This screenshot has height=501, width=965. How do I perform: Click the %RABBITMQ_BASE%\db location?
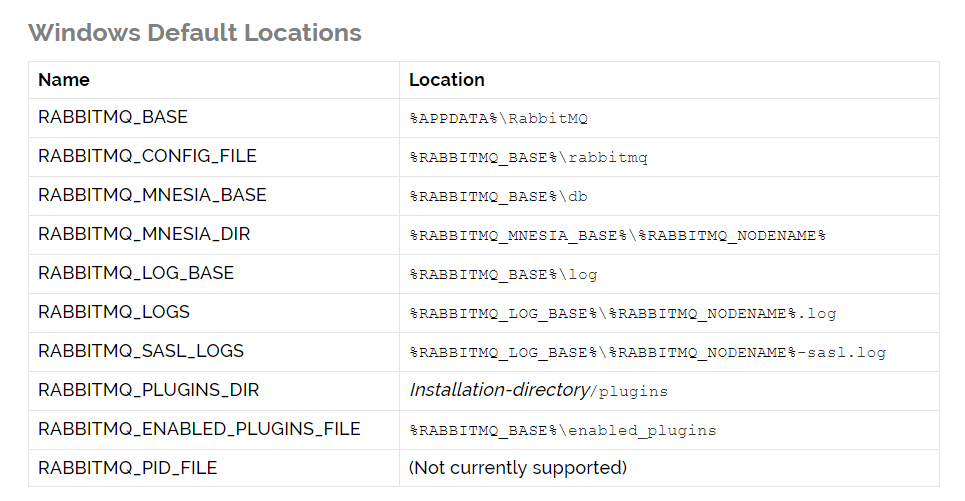(x=499, y=196)
